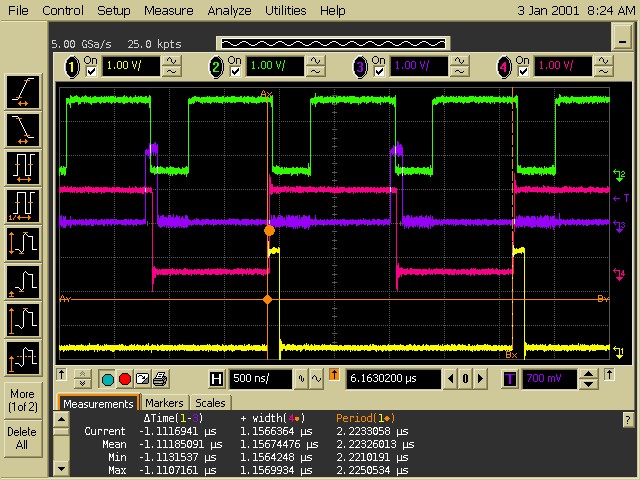Image resolution: width=640 pixels, height=480 pixels.
Task: Open the Measure menu
Action: (x=168, y=11)
